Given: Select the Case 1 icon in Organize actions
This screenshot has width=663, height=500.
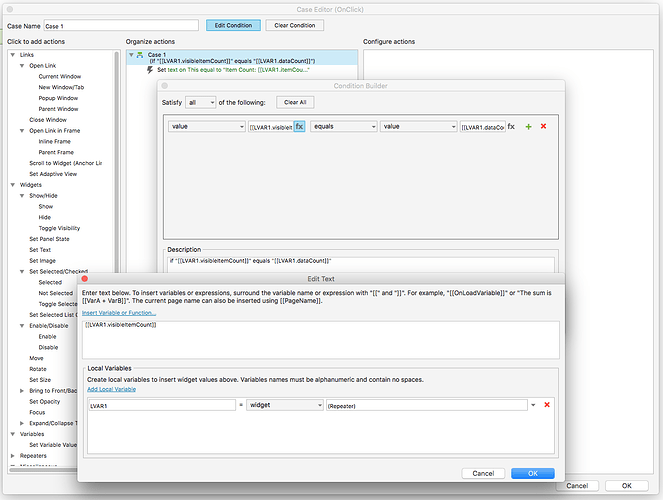Looking at the screenshot, I should 139,54.
